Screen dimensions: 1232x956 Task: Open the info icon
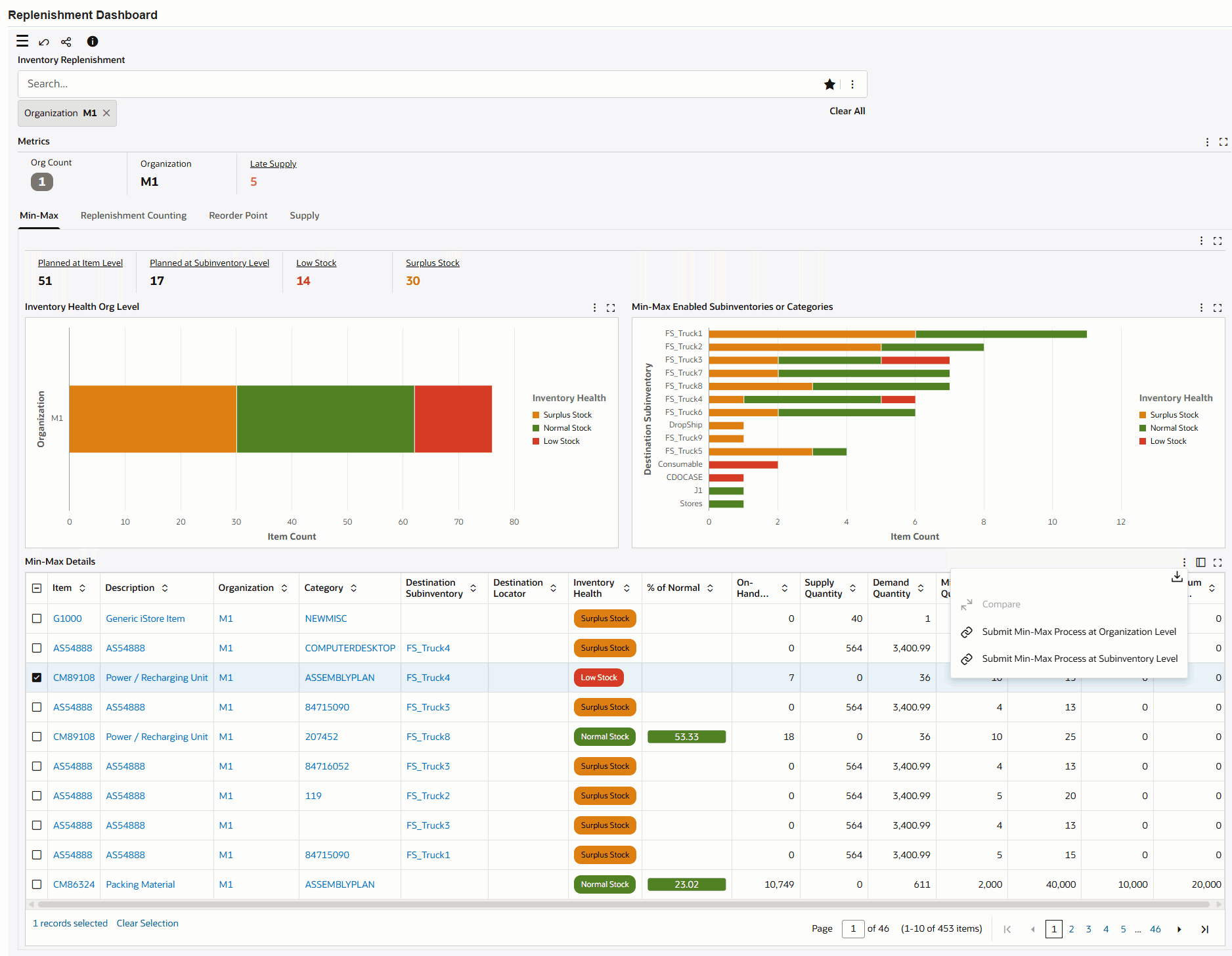(93, 41)
